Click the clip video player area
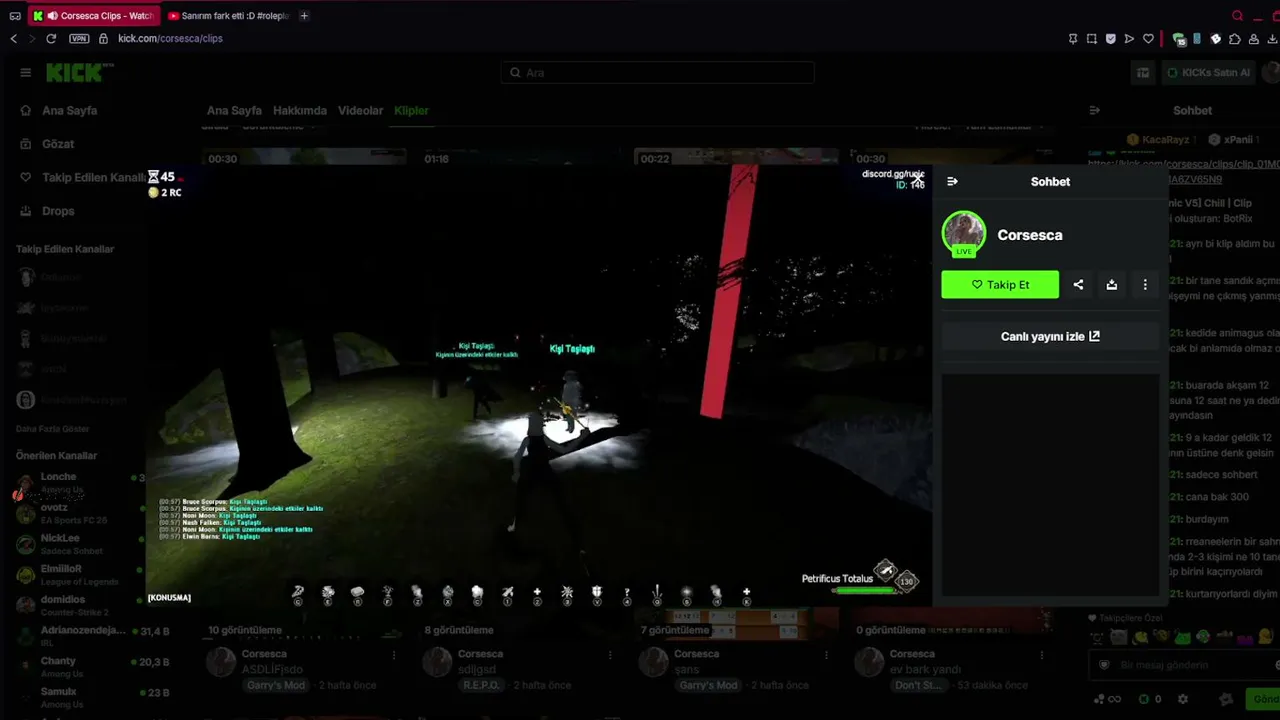 pos(539,386)
